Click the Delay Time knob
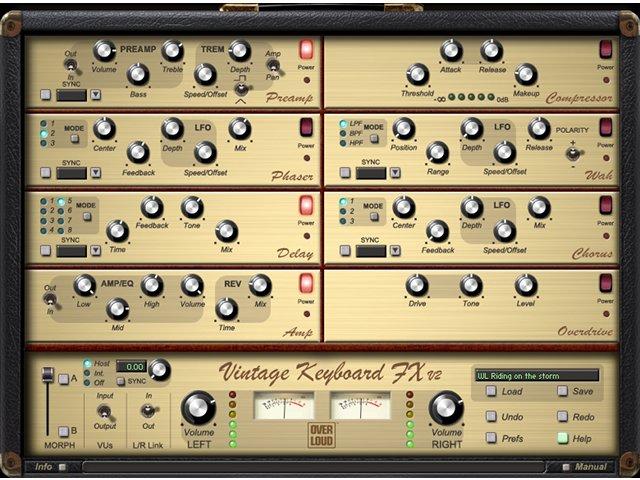The height and width of the screenshot is (480, 640). click(x=118, y=231)
